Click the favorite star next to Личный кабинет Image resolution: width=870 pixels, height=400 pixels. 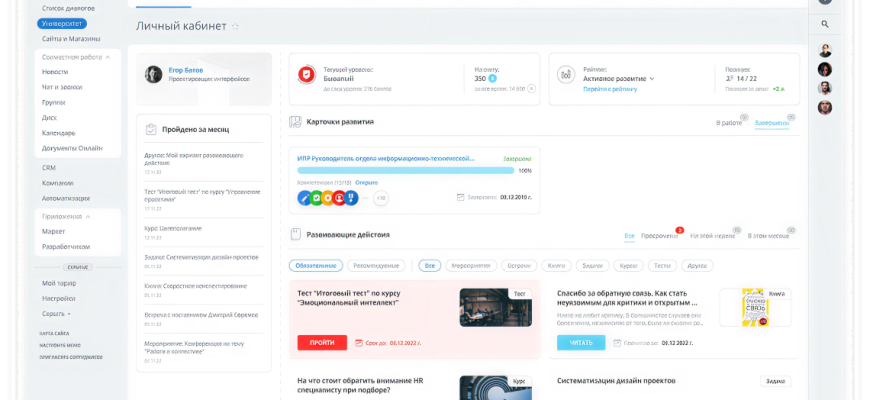(x=236, y=26)
